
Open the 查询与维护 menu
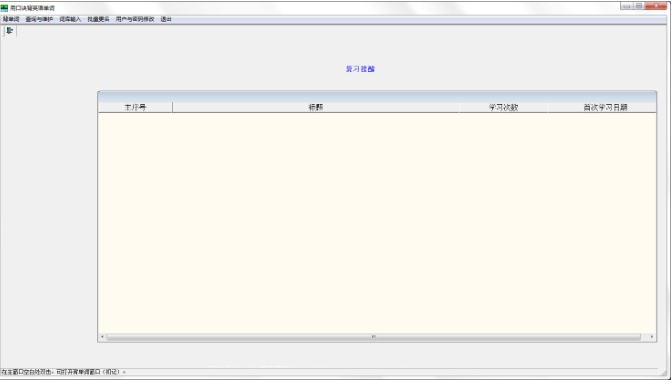[39, 19]
